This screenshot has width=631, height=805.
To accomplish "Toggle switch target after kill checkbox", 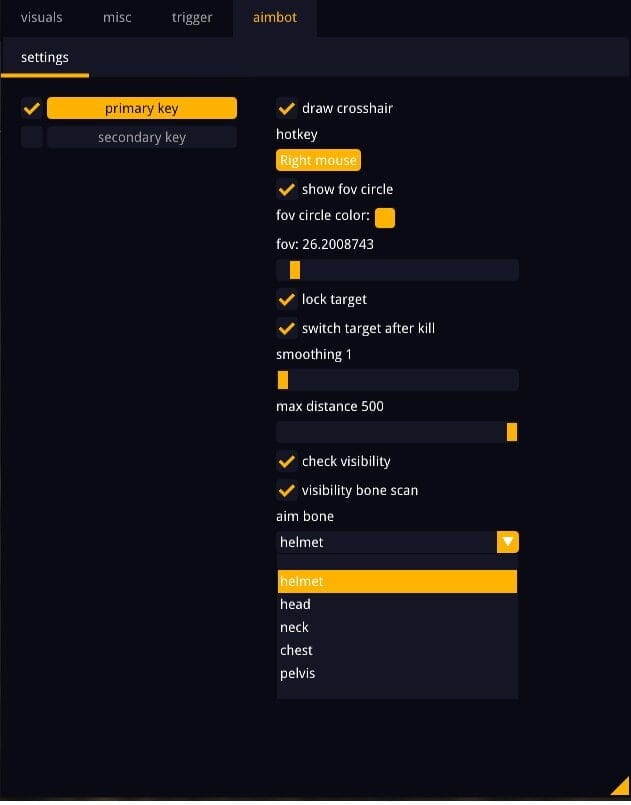I will click(x=286, y=329).
